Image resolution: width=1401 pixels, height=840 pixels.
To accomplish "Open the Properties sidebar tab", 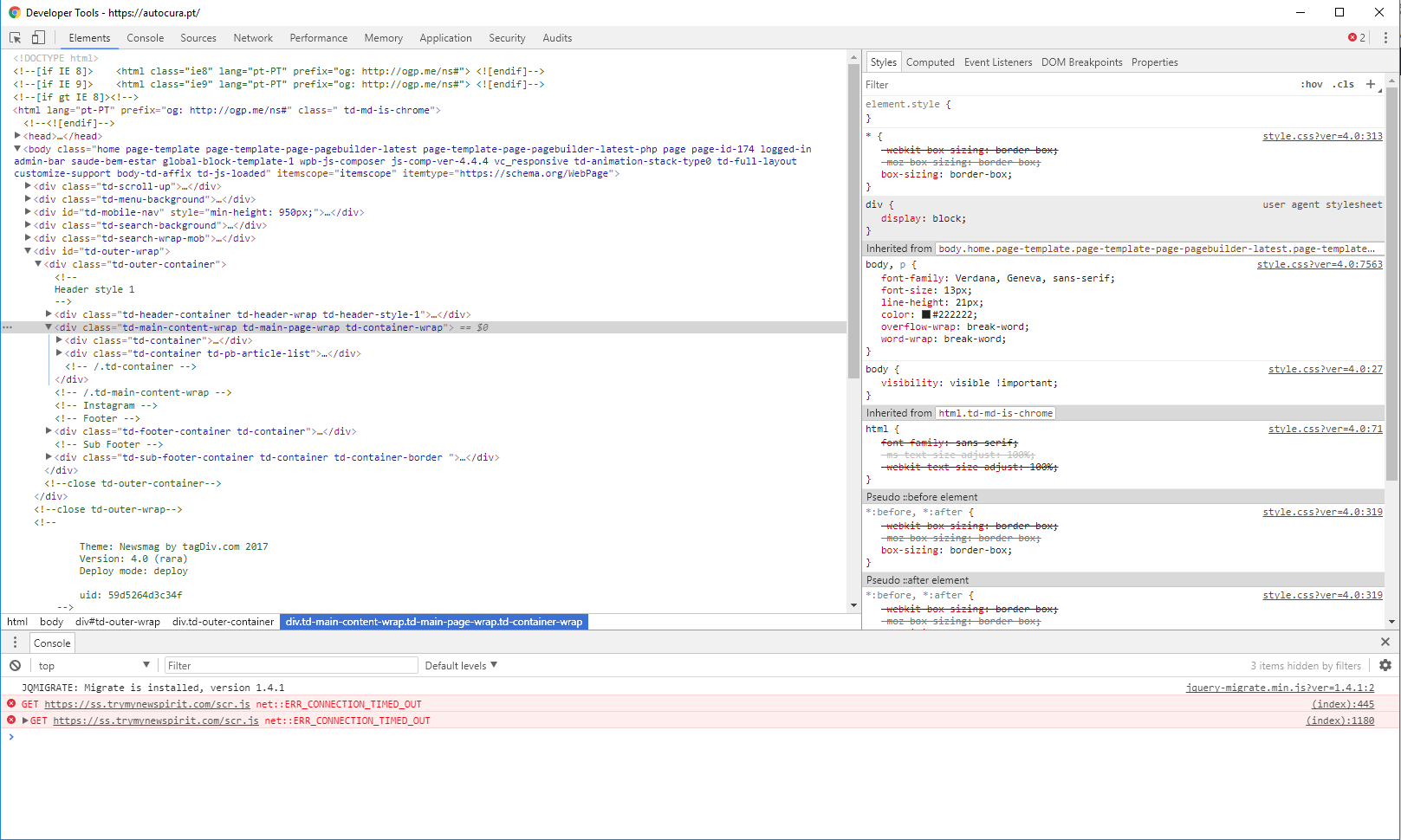I will click(1155, 62).
